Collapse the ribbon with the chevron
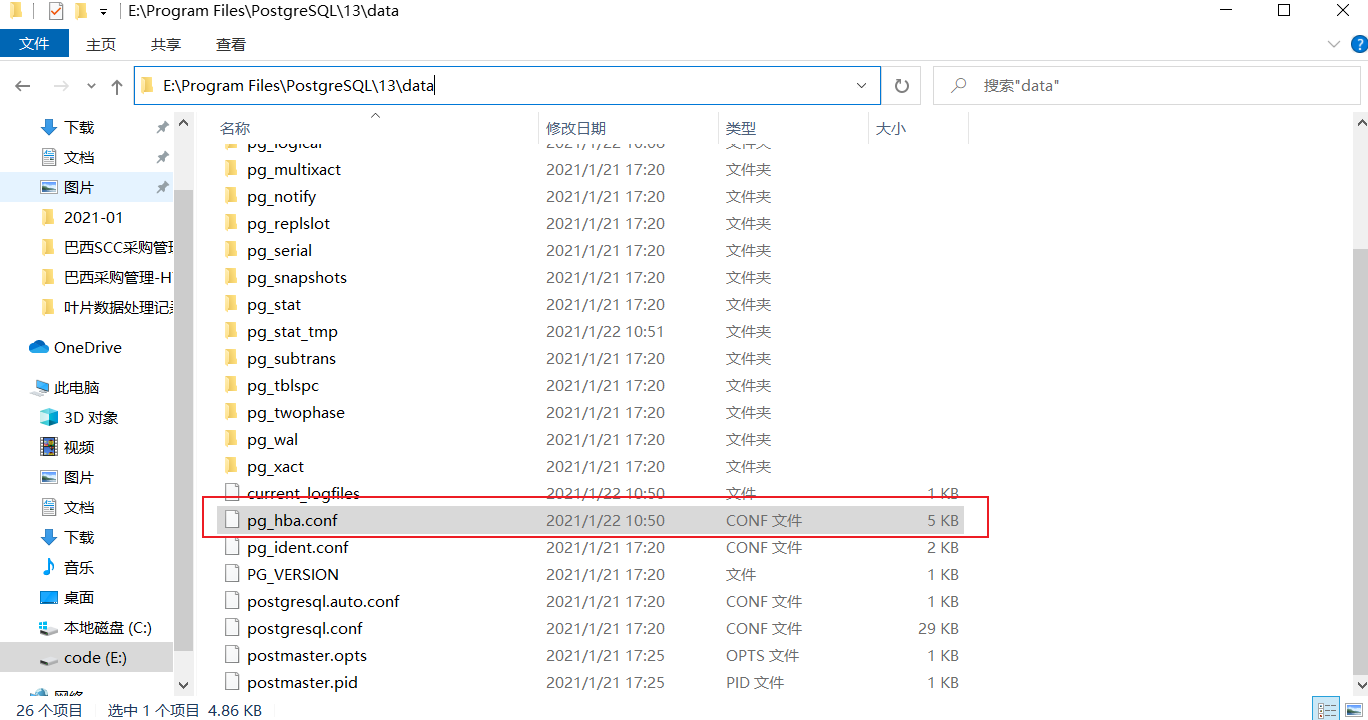Image resolution: width=1368 pixels, height=720 pixels. point(1334,43)
